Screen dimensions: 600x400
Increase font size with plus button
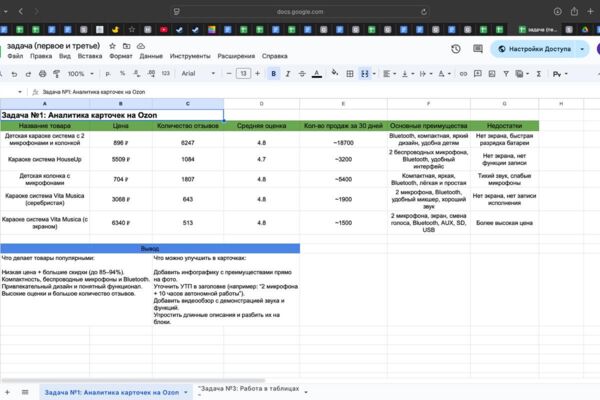(258, 73)
